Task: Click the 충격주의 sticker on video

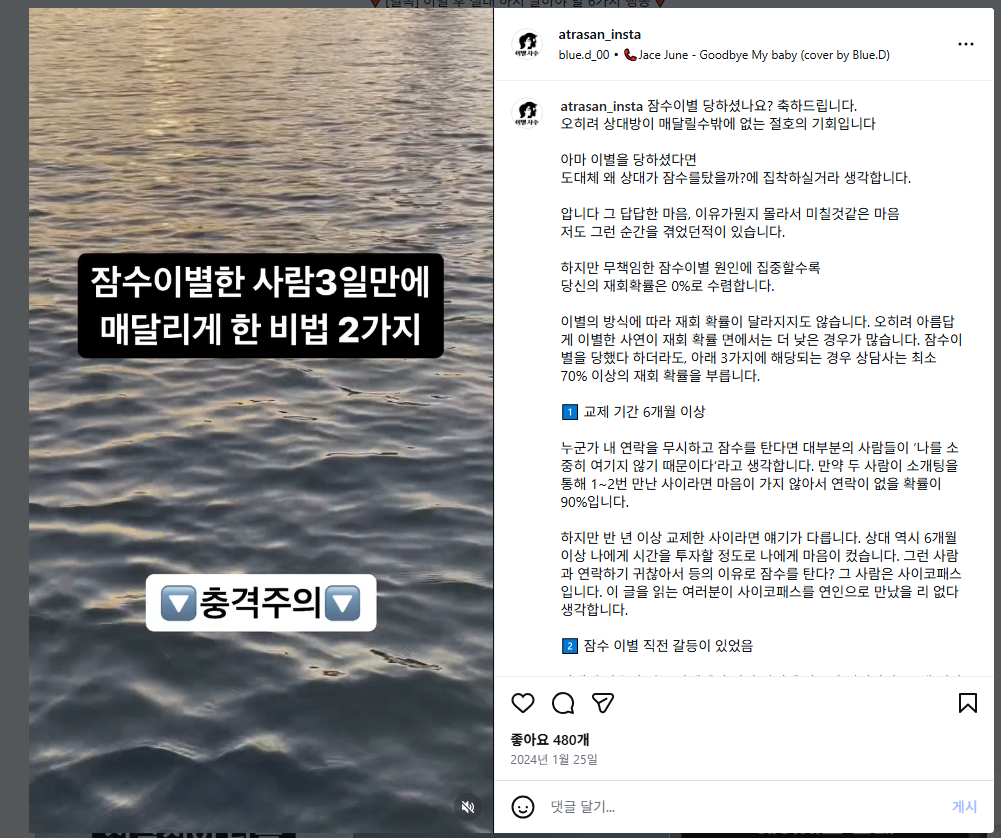Action: [261, 602]
